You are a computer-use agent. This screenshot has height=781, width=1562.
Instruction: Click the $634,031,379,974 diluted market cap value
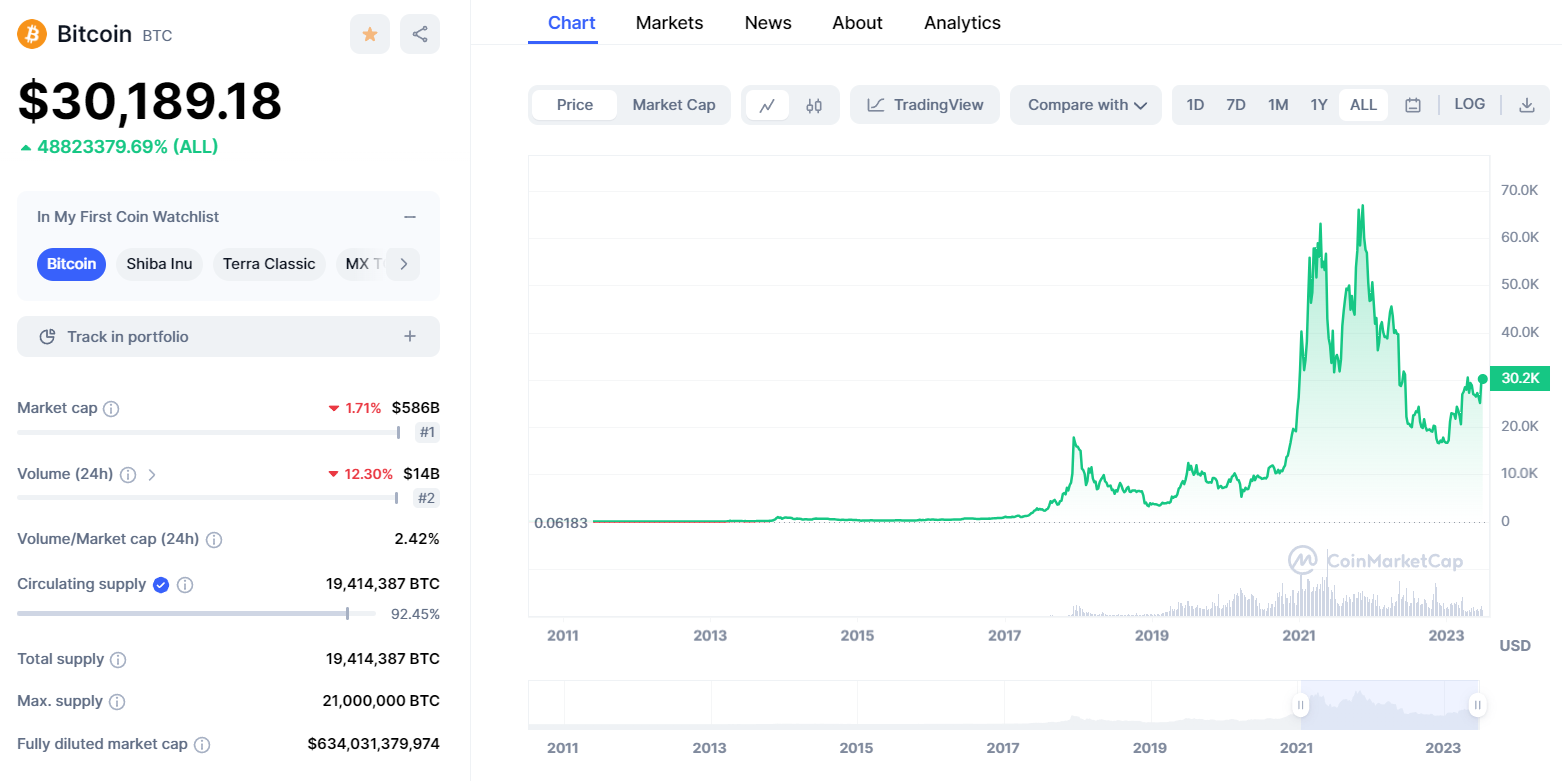point(373,744)
